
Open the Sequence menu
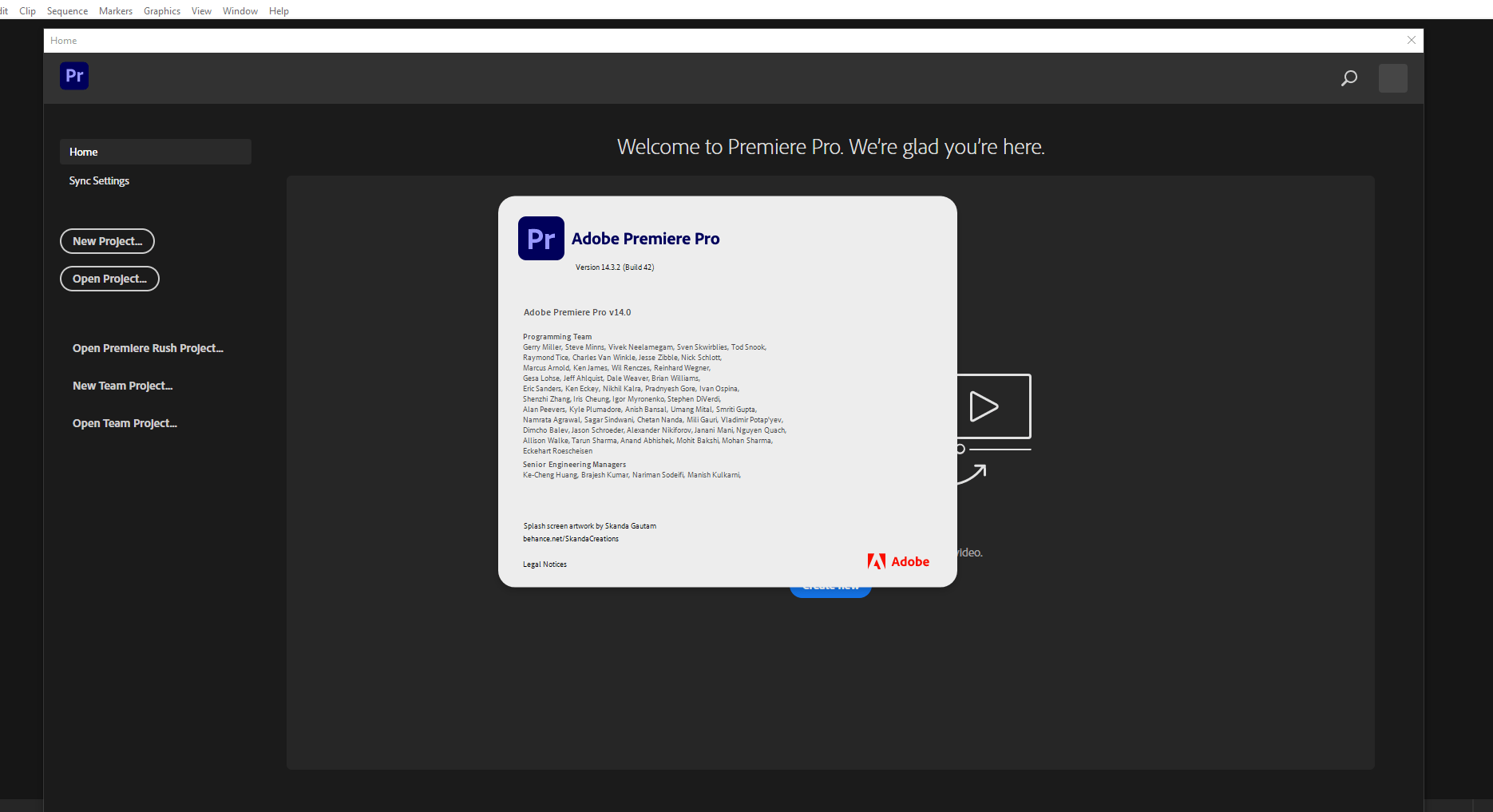68,11
